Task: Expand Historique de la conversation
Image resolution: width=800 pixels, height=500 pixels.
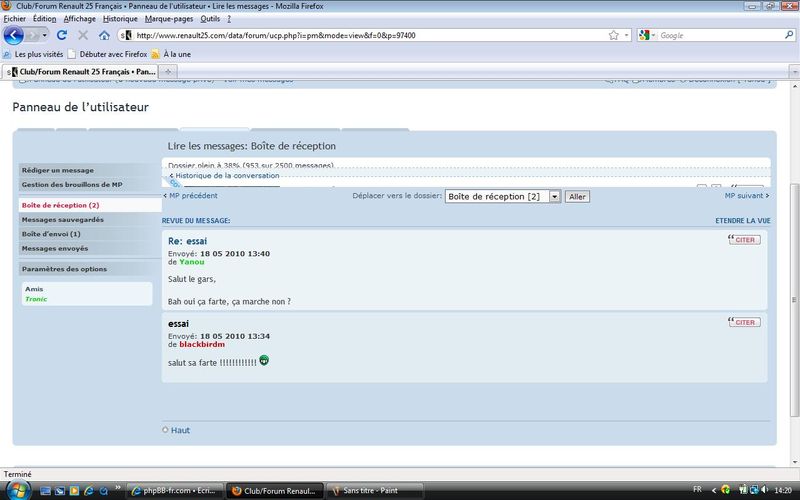Action: (x=224, y=176)
